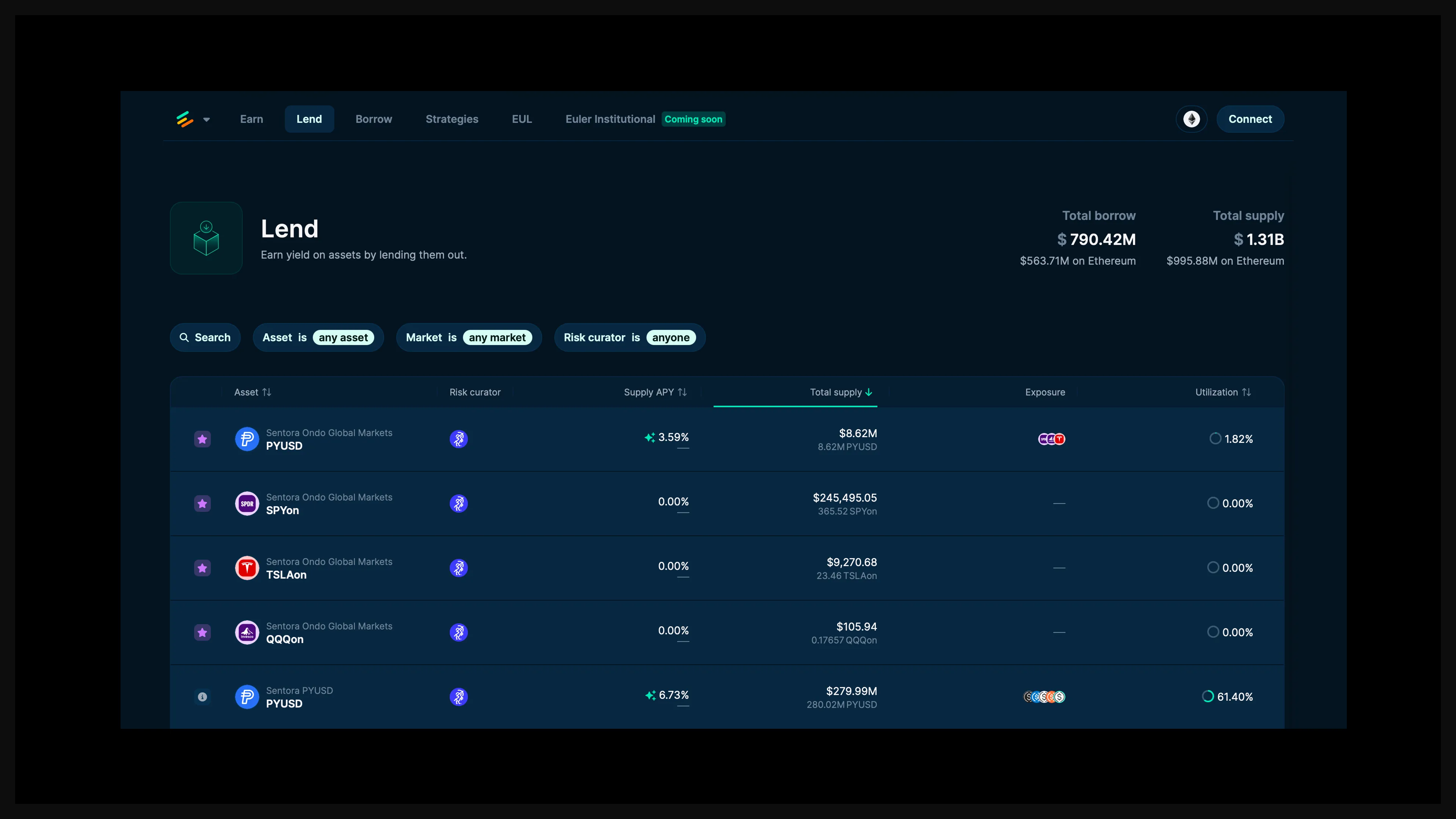Click the TSLAon Tesla token icon
This screenshot has width=1456, height=819.
[x=247, y=568]
